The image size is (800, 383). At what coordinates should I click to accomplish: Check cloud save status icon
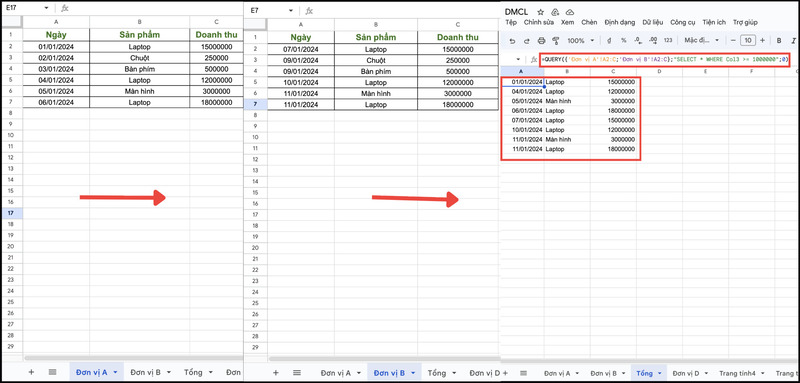coord(570,12)
